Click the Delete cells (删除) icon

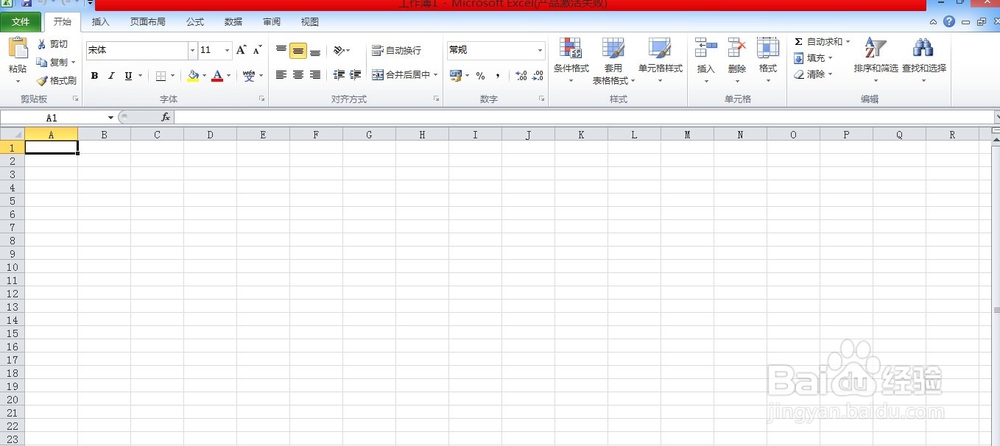(x=737, y=48)
